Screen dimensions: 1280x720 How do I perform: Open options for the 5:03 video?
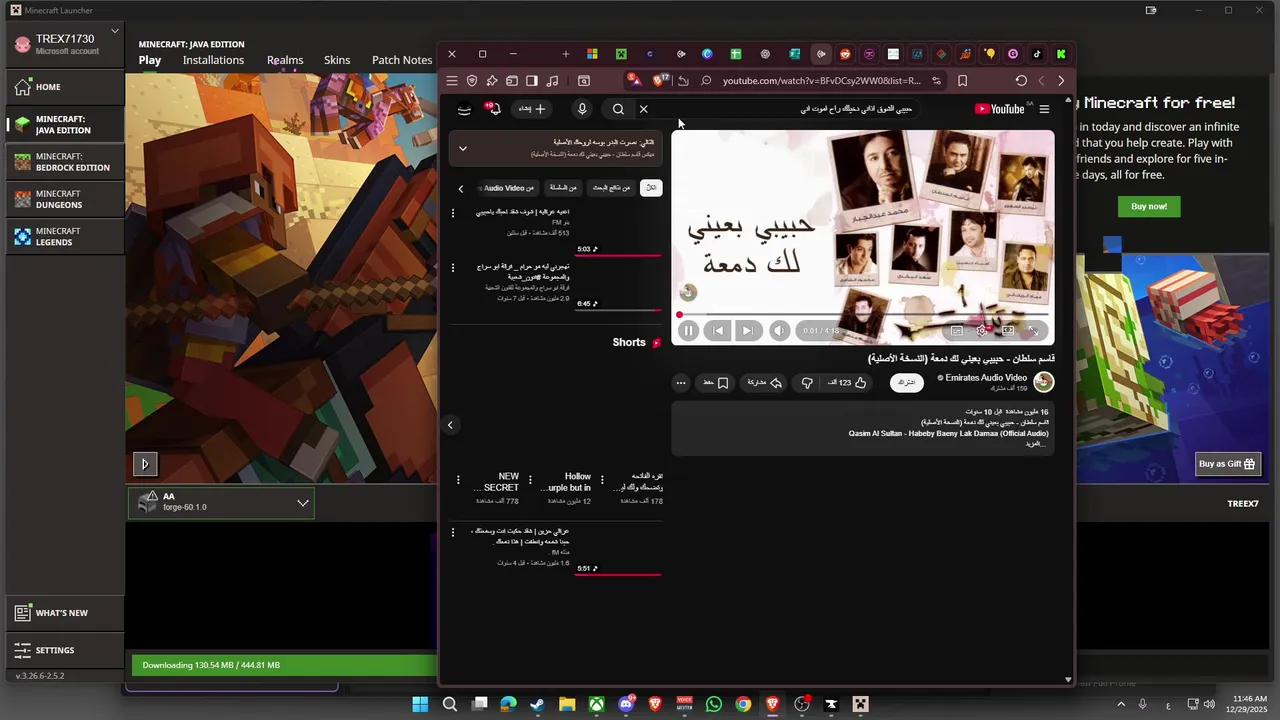point(453,213)
